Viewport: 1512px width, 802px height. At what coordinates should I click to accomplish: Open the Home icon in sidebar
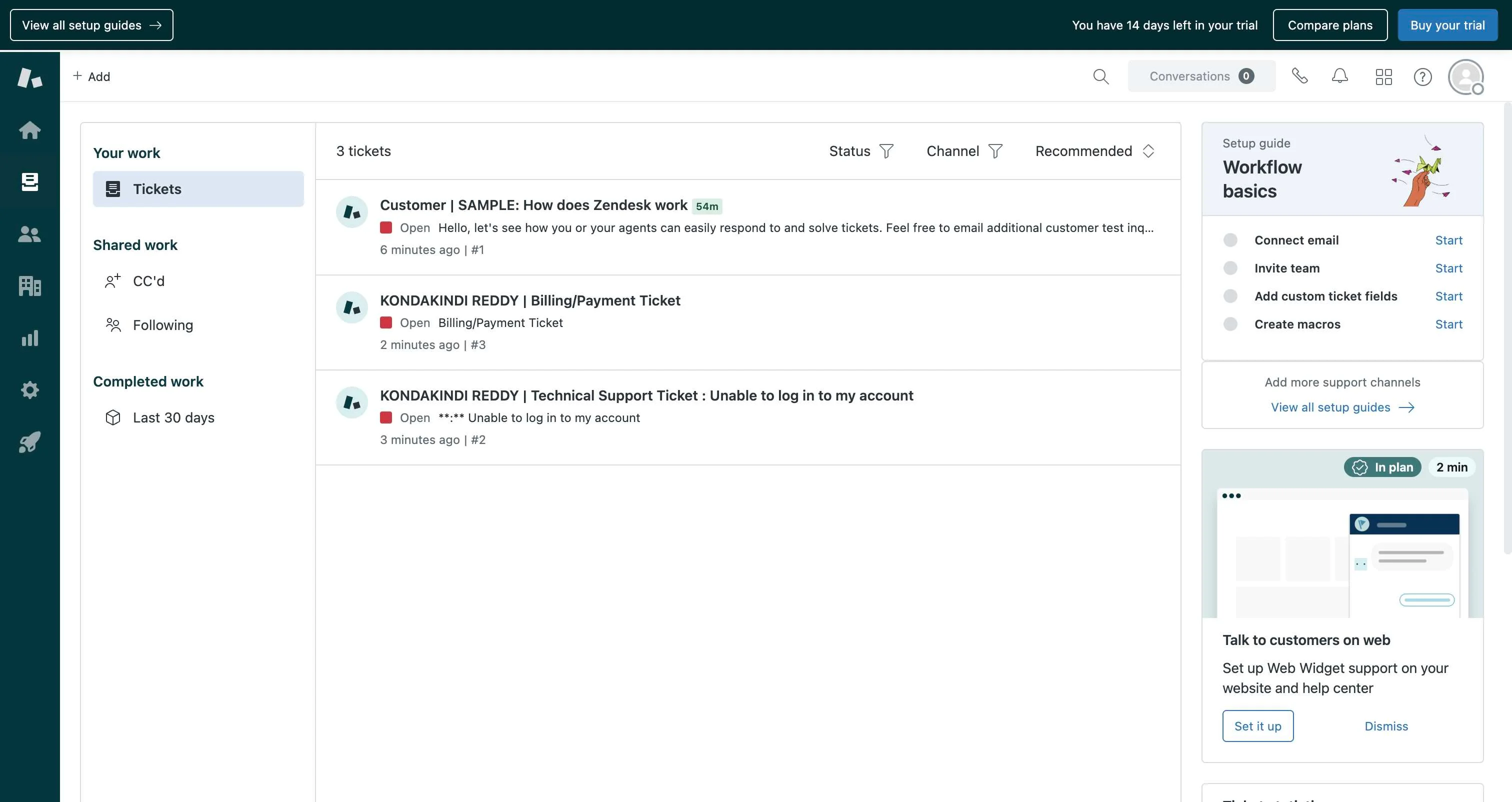[29, 130]
